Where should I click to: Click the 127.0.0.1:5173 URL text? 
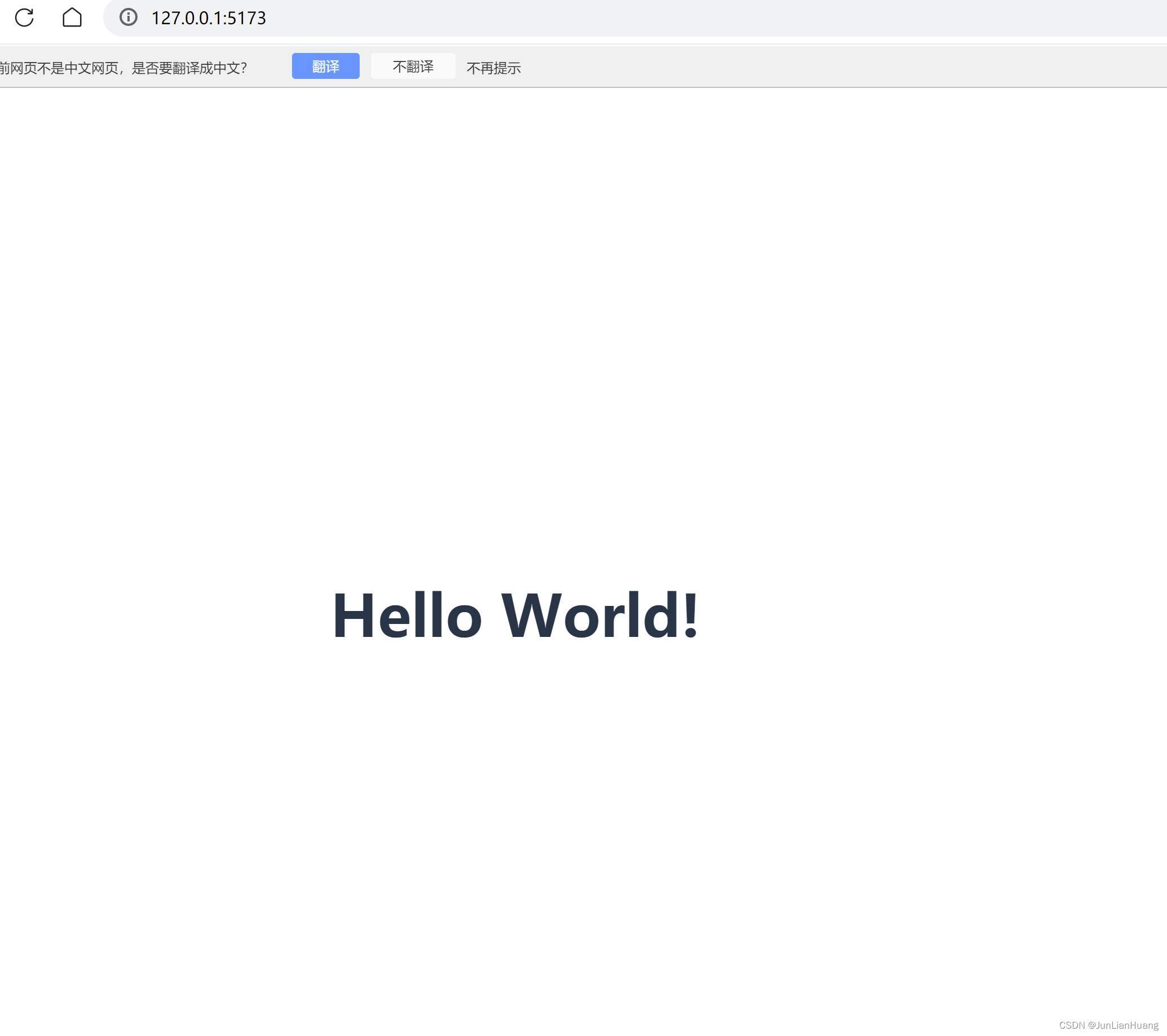click(x=209, y=18)
